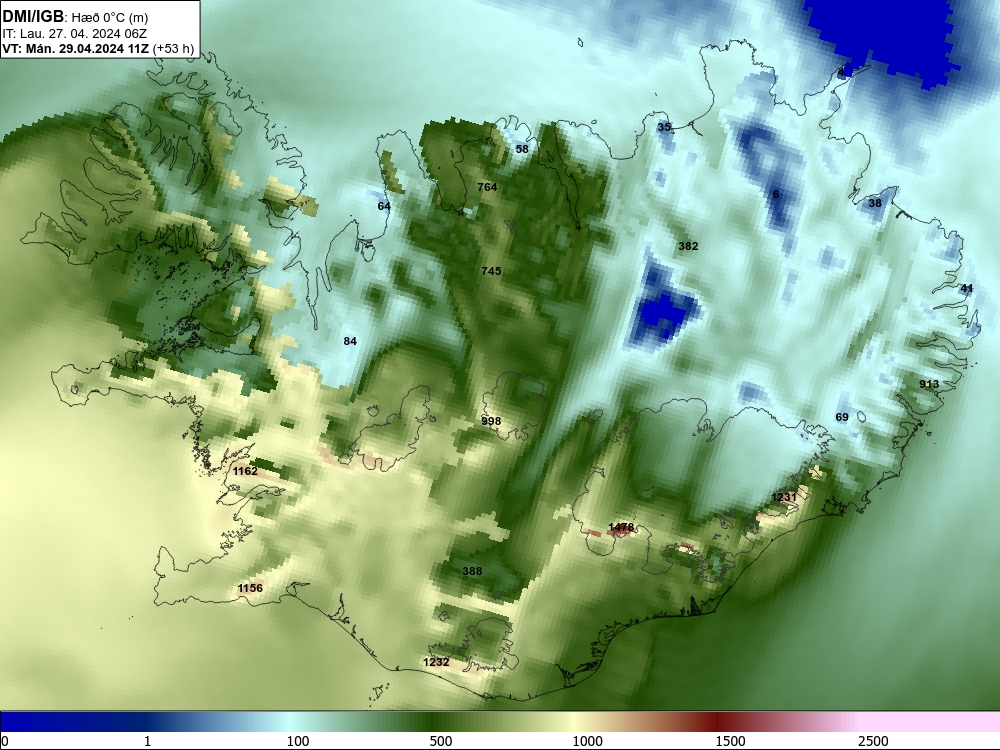Click the 913 value on the east coast
Image resolution: width=1000 pixels, height=750 pixels.
coord(929,384)
